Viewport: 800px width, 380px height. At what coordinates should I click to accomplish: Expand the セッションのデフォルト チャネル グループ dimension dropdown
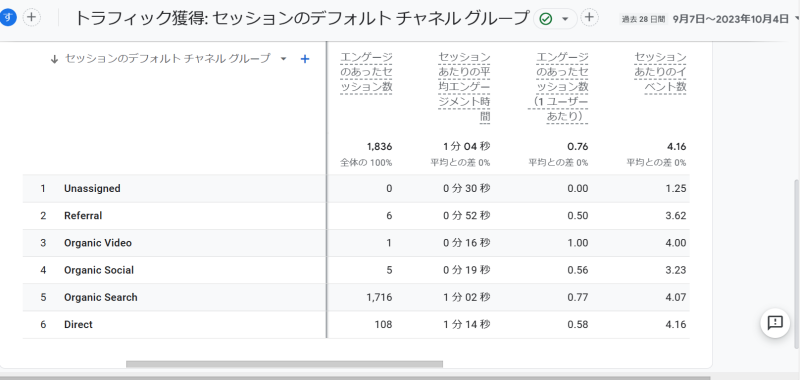pos(284,59)
